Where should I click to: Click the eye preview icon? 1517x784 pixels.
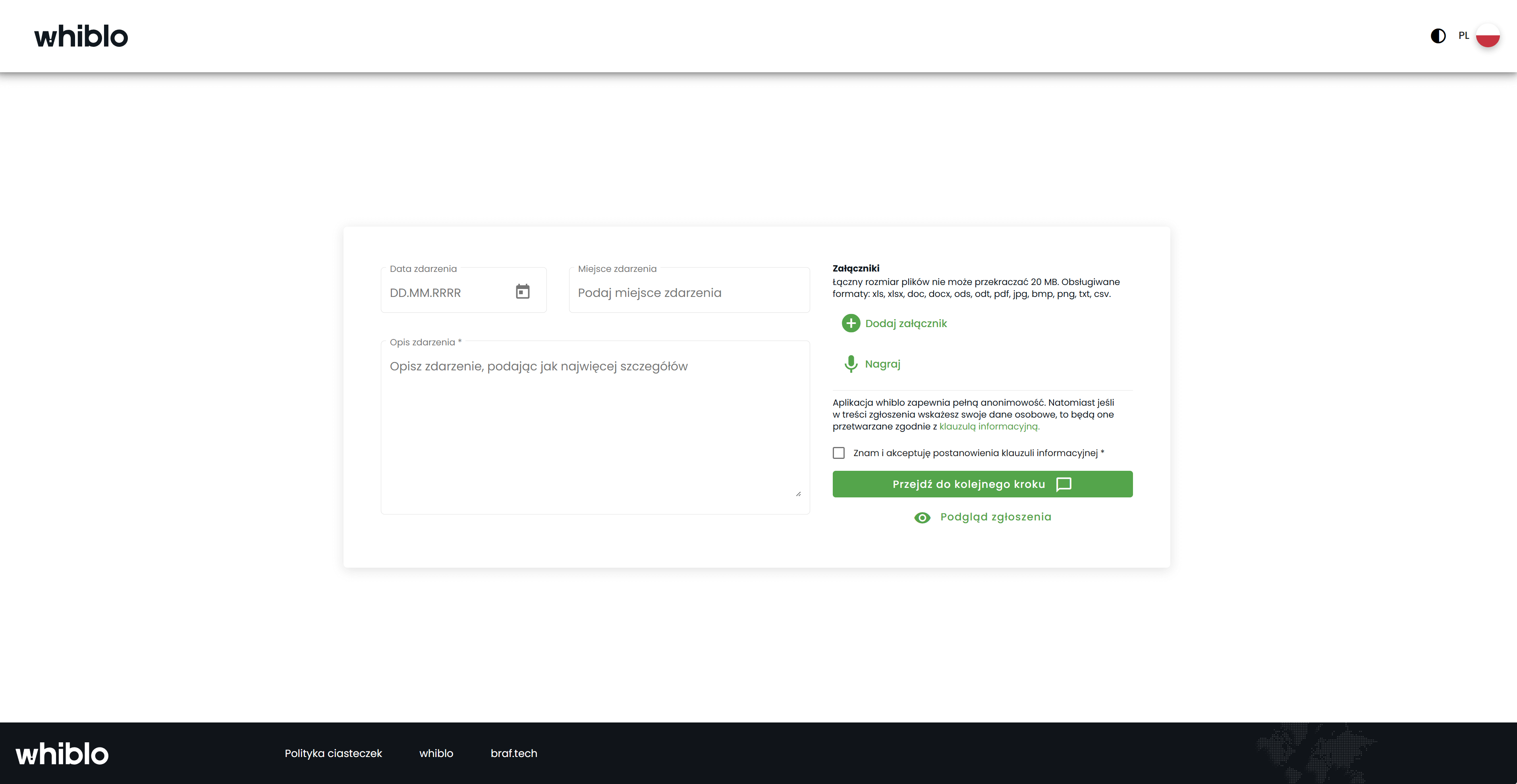tap(922, 517)
